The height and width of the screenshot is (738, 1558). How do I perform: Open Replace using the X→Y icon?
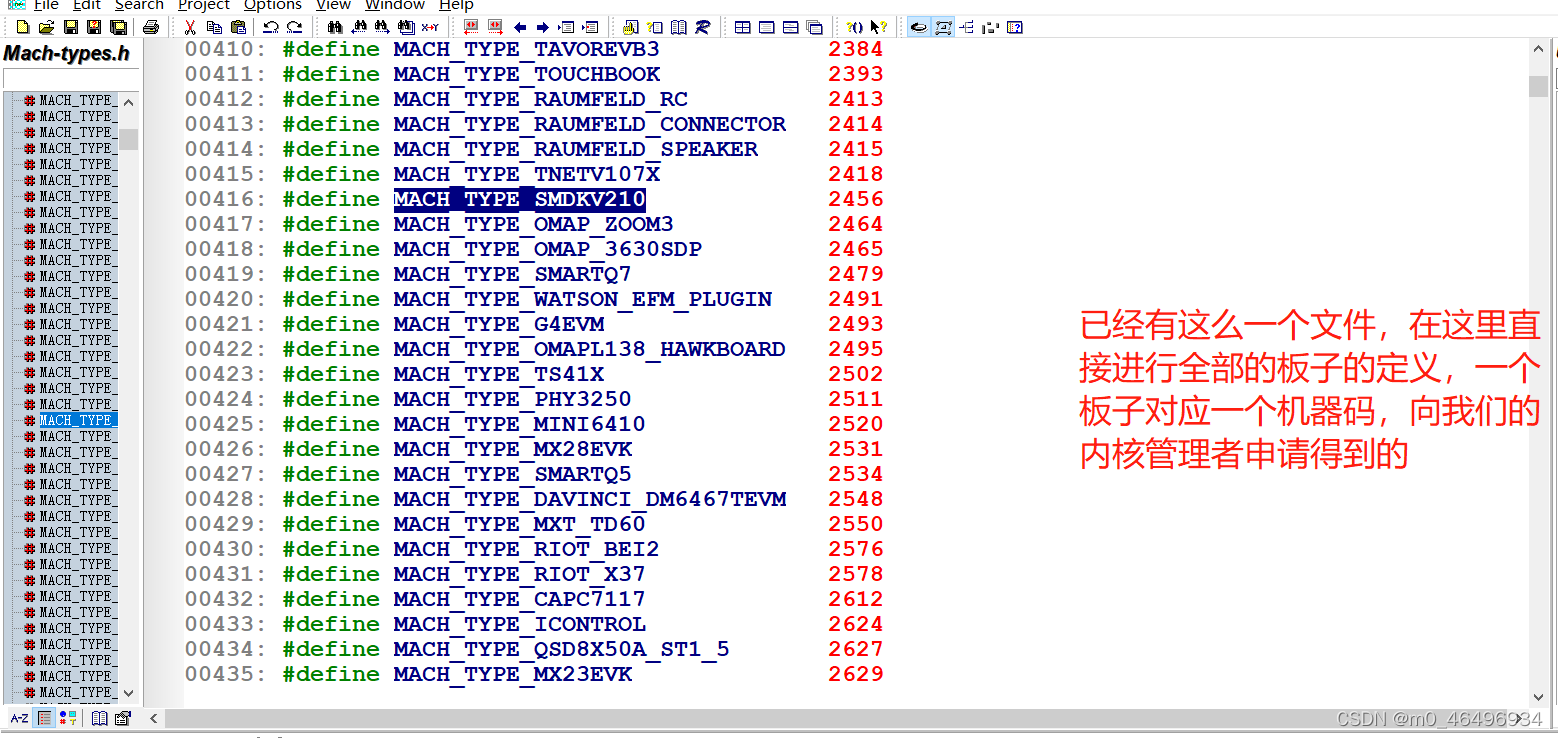(430, 27)
